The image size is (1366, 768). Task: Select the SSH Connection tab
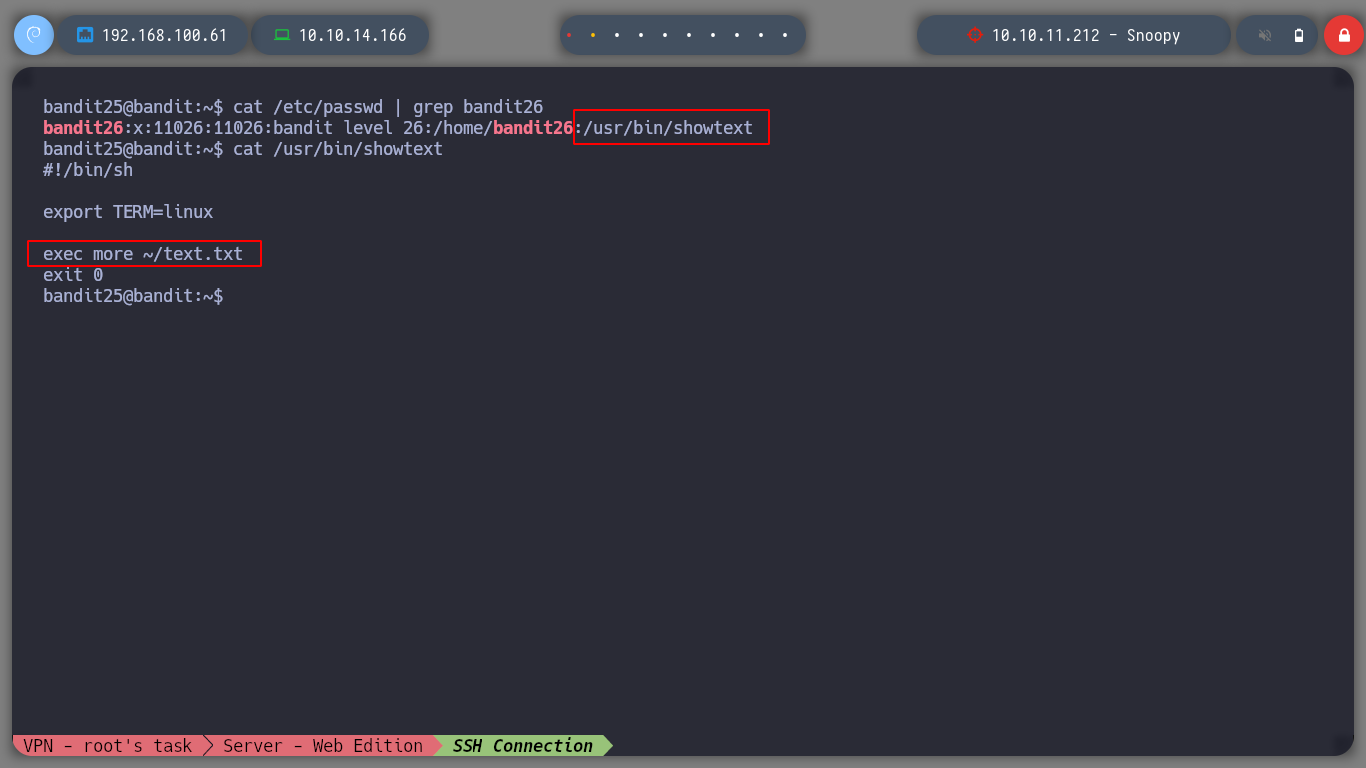click(523, 745)
